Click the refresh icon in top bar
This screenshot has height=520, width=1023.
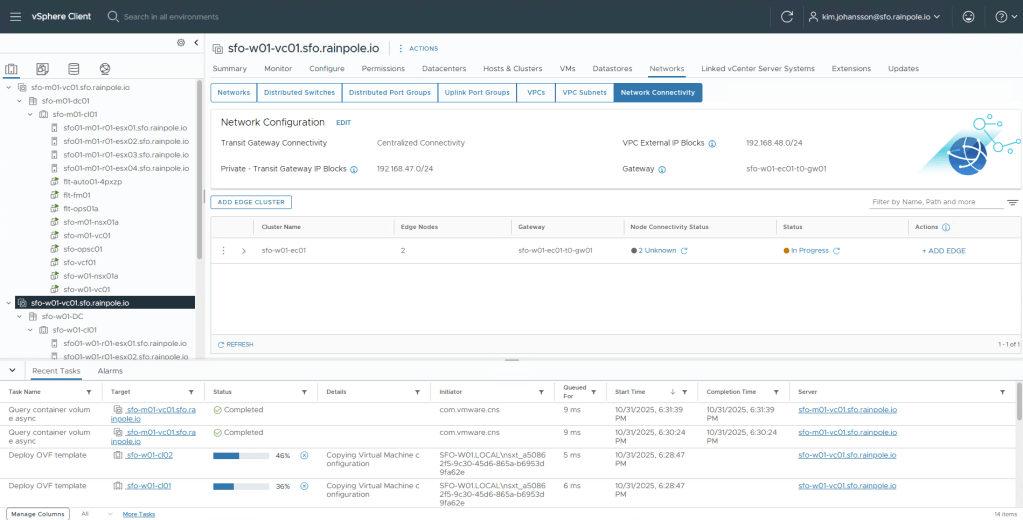coord(787,16)
